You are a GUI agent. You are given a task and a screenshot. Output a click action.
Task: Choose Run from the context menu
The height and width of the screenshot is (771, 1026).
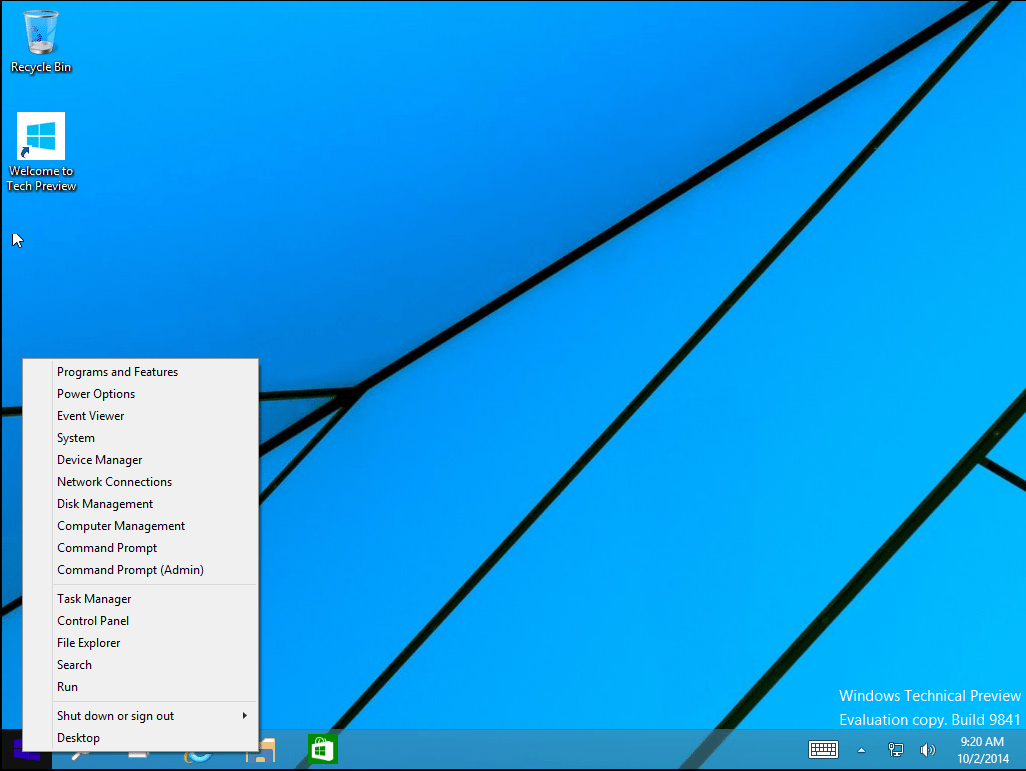pos(67,687)
